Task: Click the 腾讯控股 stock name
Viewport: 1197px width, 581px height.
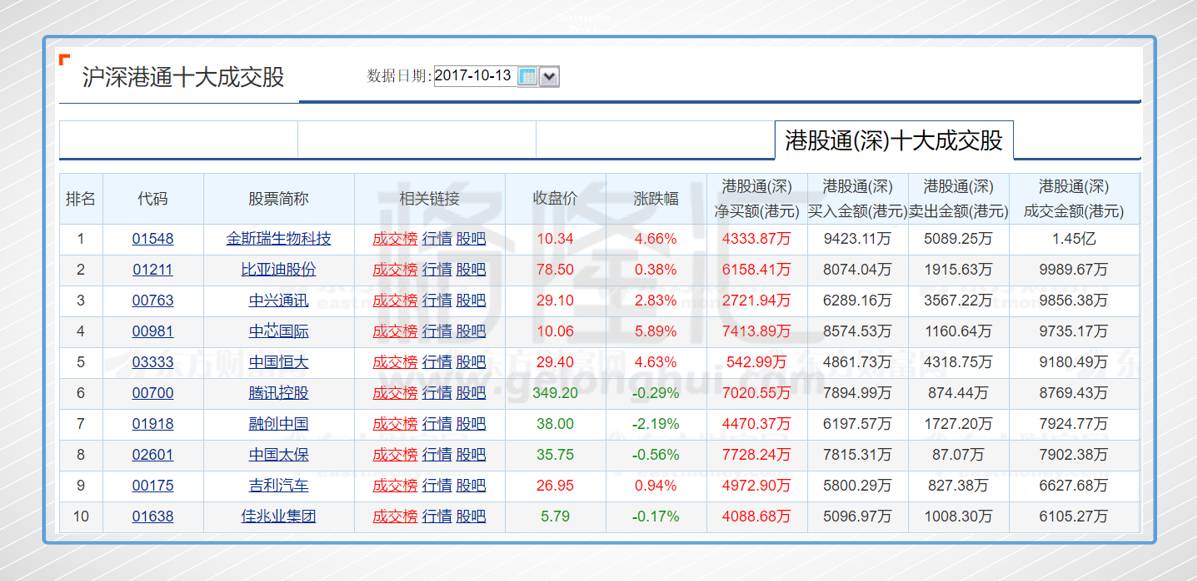Action: [279, 393]
